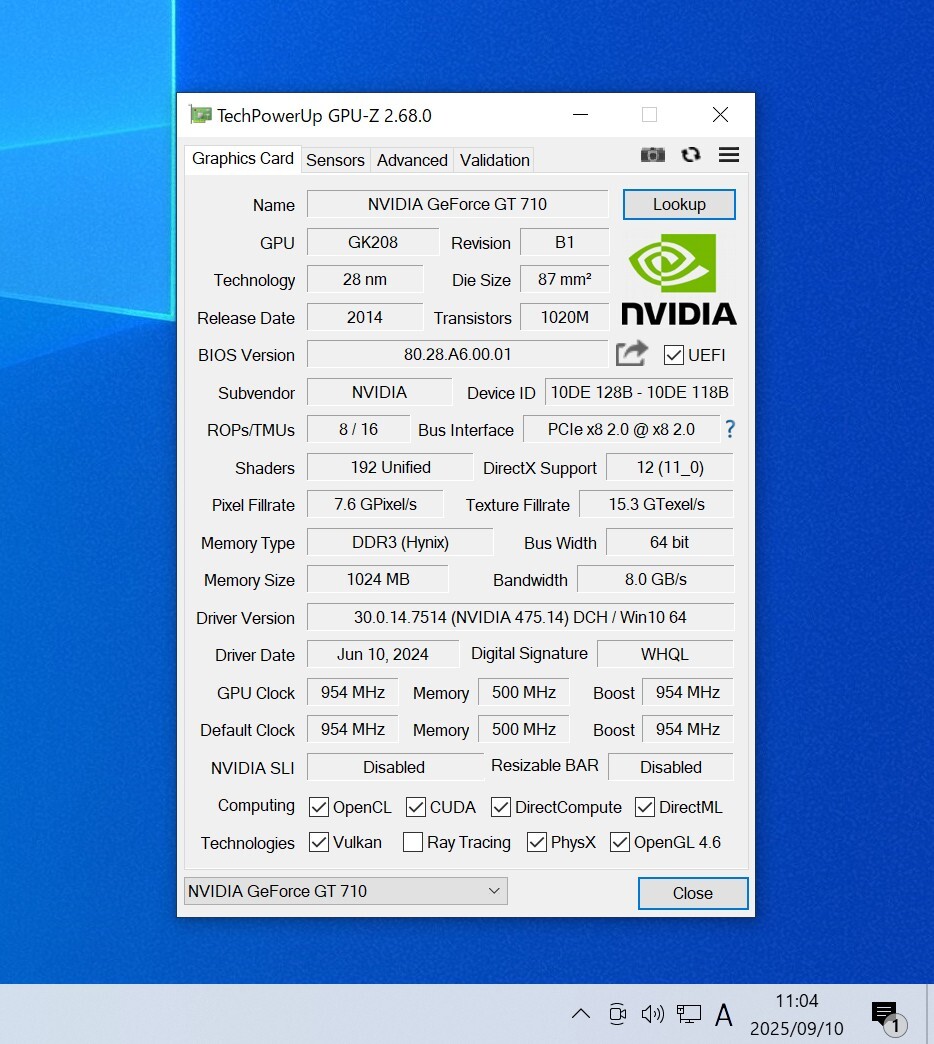Image resolution: width=934 pixels, height=1044 pixels.
Task: Click the Texture Fillrate field
Action: 656,504
